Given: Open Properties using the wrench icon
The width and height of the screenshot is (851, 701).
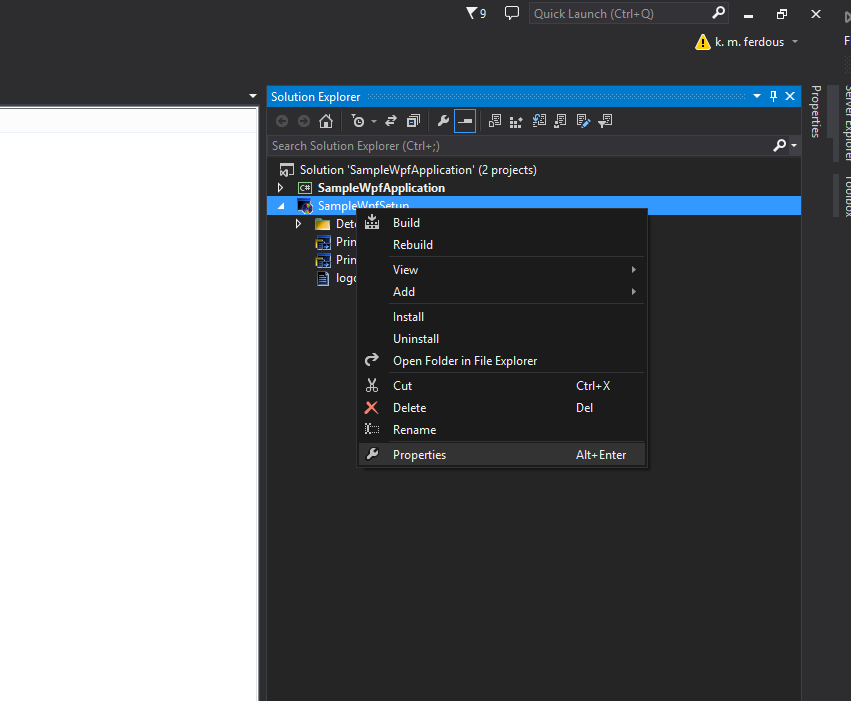Looking at the screenshot, I should 443,120.
